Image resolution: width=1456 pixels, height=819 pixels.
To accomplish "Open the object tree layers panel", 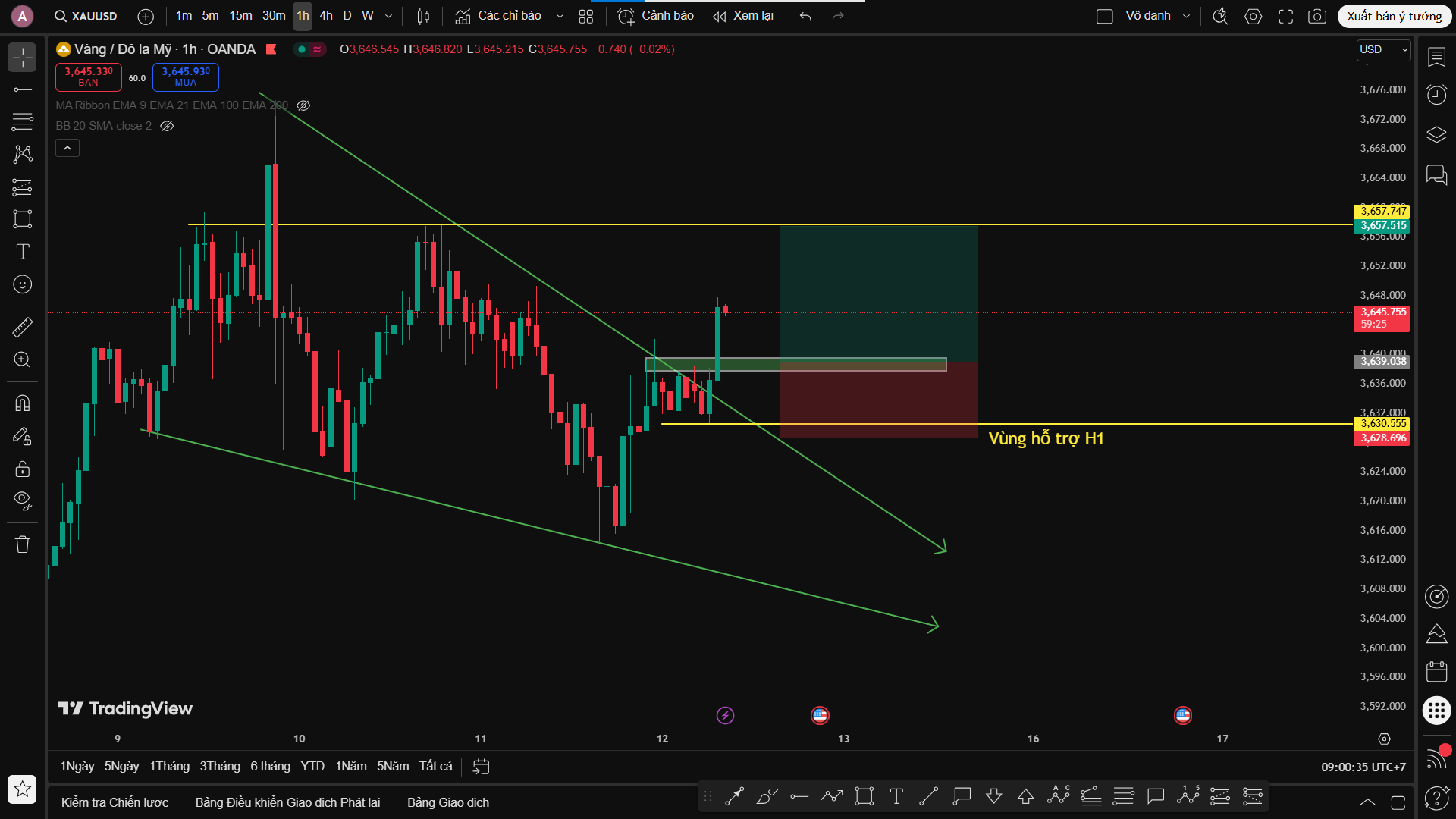I will [x=1437, y=135].
